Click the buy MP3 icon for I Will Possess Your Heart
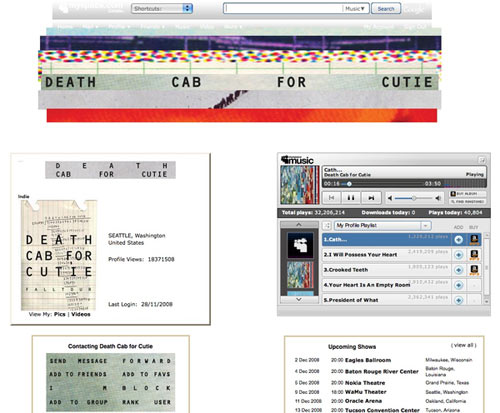 (474, 255)
